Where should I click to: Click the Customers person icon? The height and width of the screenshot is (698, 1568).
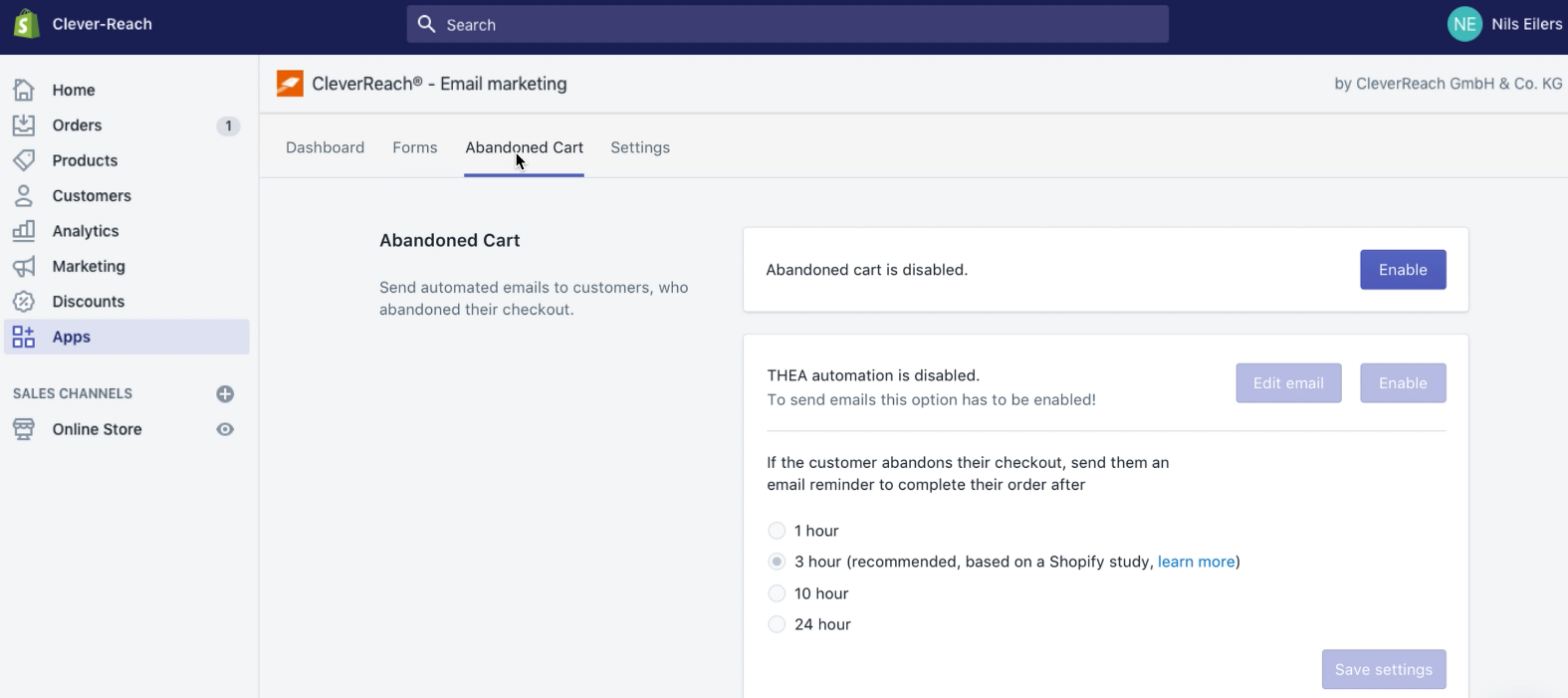pyautogui.click(x=24, y=196)
